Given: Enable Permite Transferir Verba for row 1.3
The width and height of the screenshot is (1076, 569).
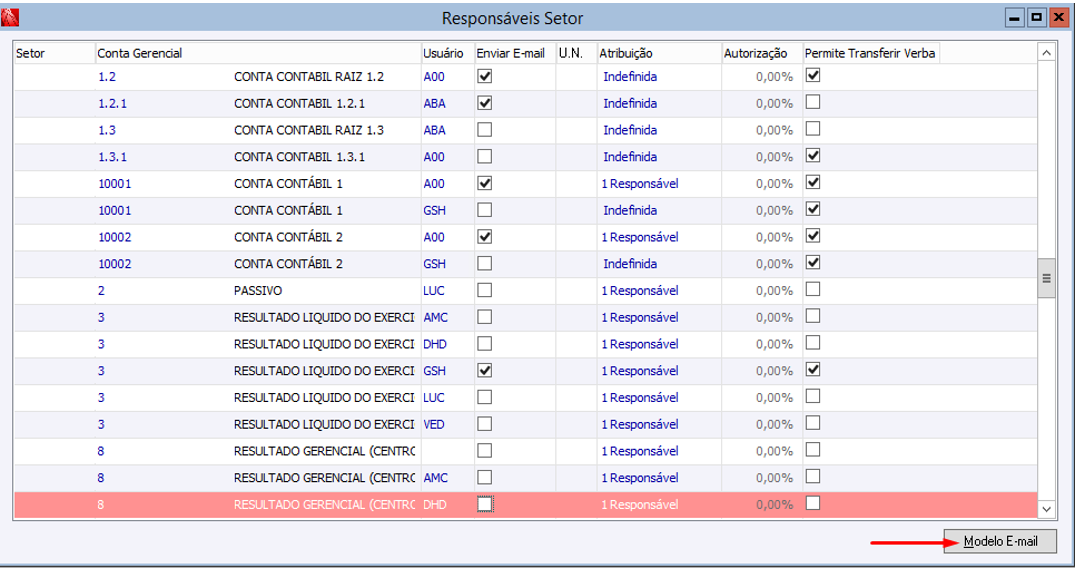Looking at the screenshot, I should (x=812, y=129).
